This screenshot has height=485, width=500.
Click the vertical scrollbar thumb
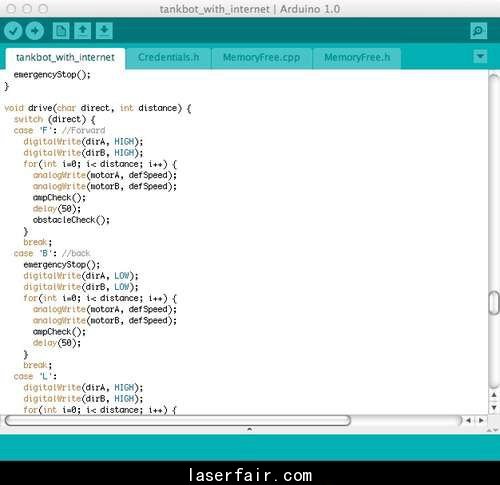point(494,302)
